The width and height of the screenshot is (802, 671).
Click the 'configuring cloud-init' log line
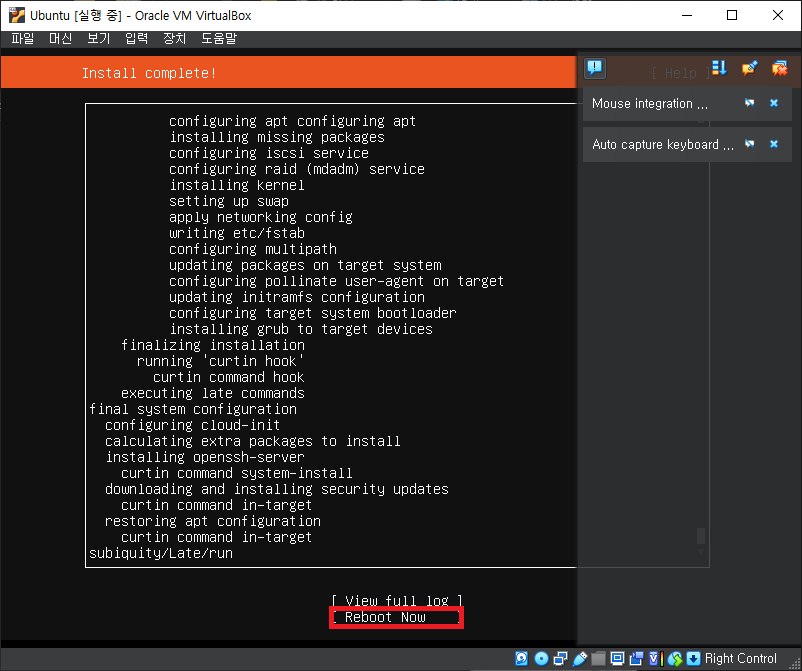point(192,425)
